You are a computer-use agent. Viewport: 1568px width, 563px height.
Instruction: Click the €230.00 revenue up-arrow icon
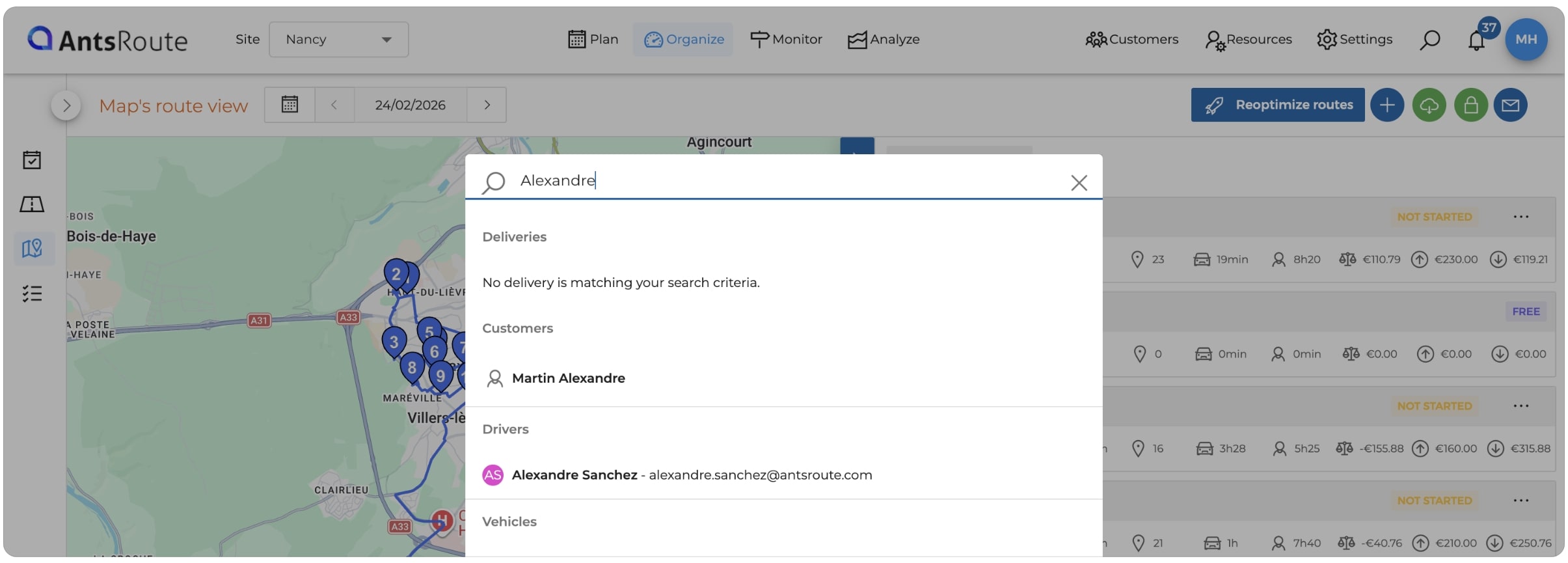(1420, 259)
